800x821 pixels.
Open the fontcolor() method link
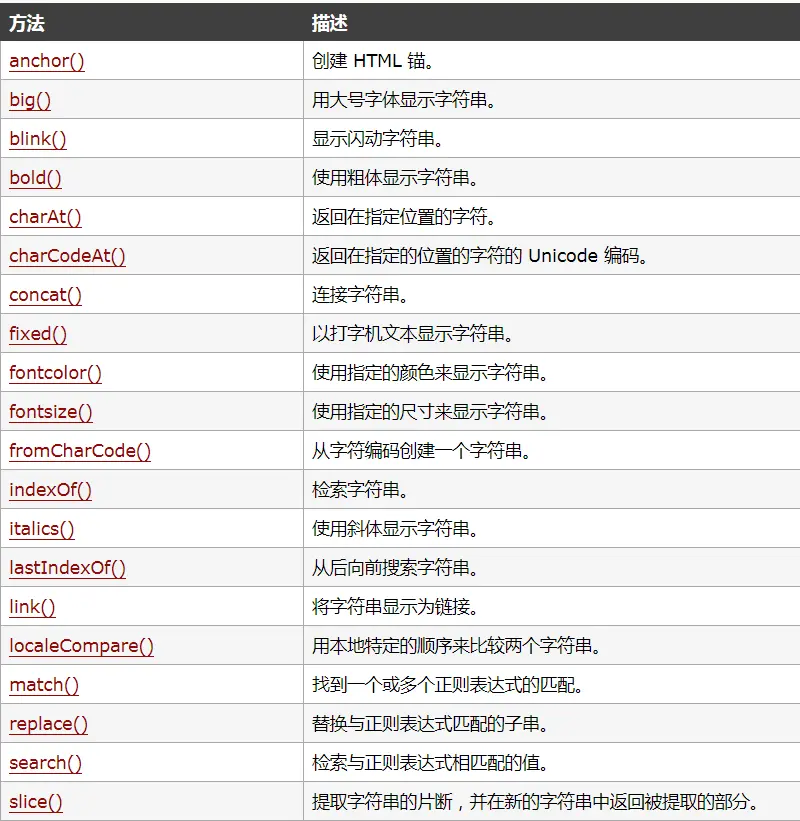(x=55, y=373)
